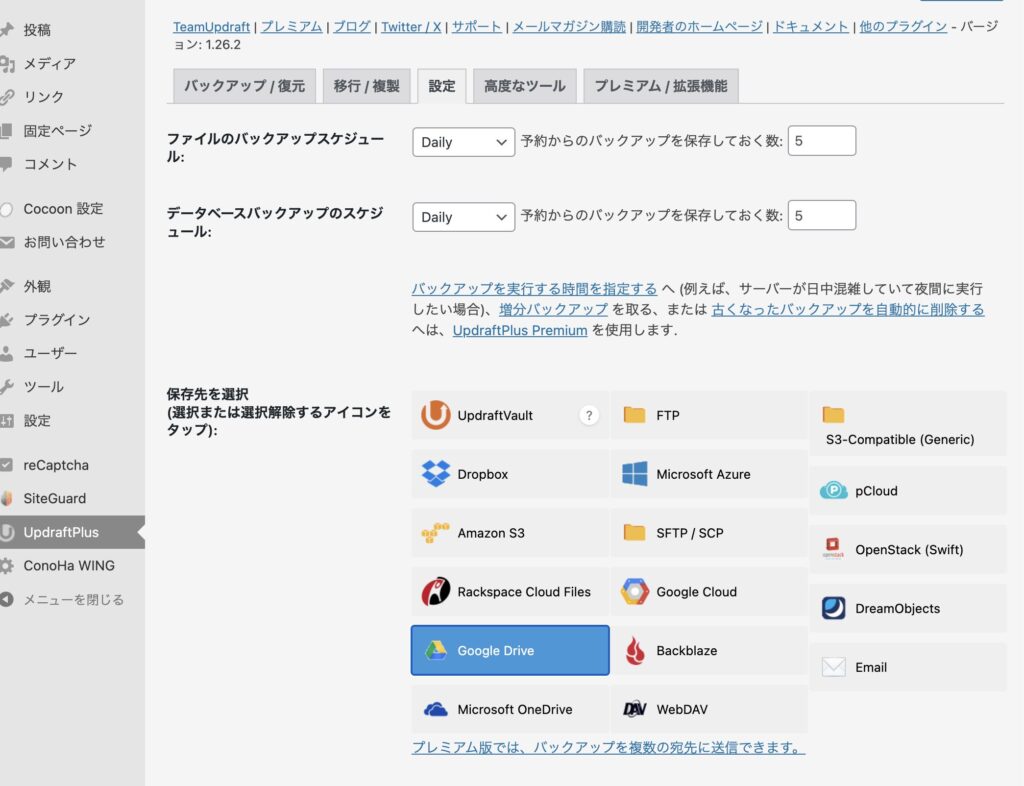1024x786 pixels.
Task: Collapse the sidebar with メニューを閉じる
Action: 72,600
